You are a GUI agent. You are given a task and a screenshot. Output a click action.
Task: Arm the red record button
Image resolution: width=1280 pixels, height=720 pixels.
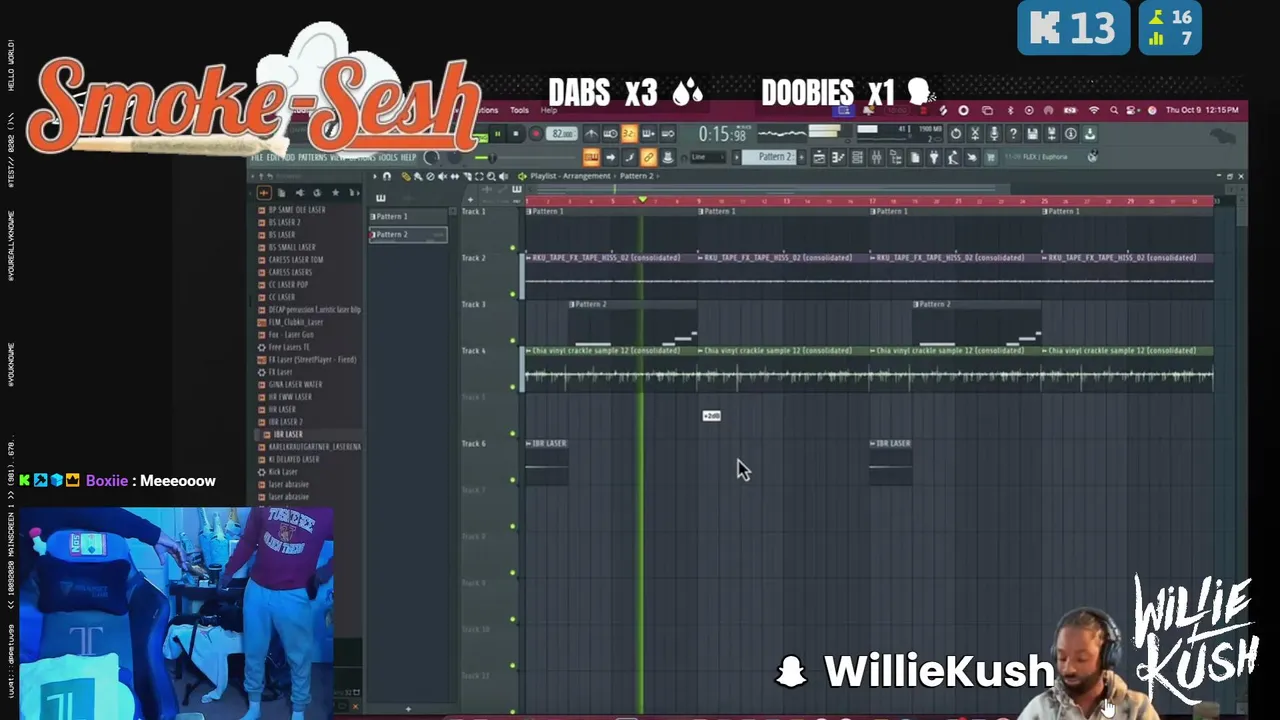coord(535,134)
